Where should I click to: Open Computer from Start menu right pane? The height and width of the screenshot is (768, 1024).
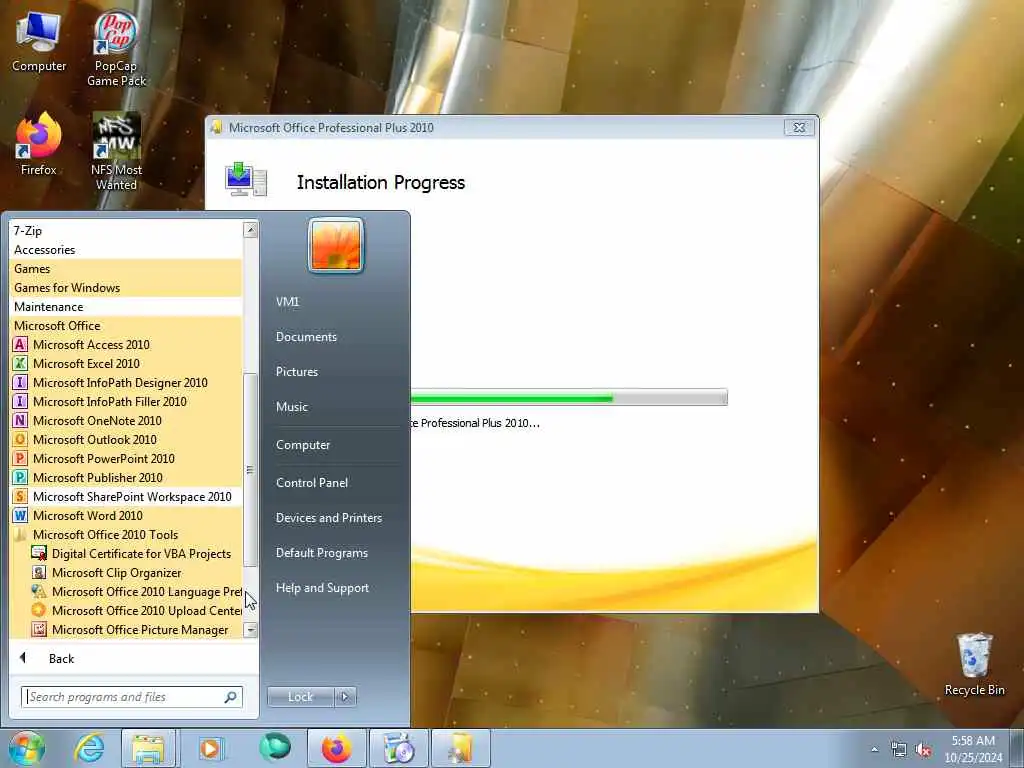click(x=302, y=445)
